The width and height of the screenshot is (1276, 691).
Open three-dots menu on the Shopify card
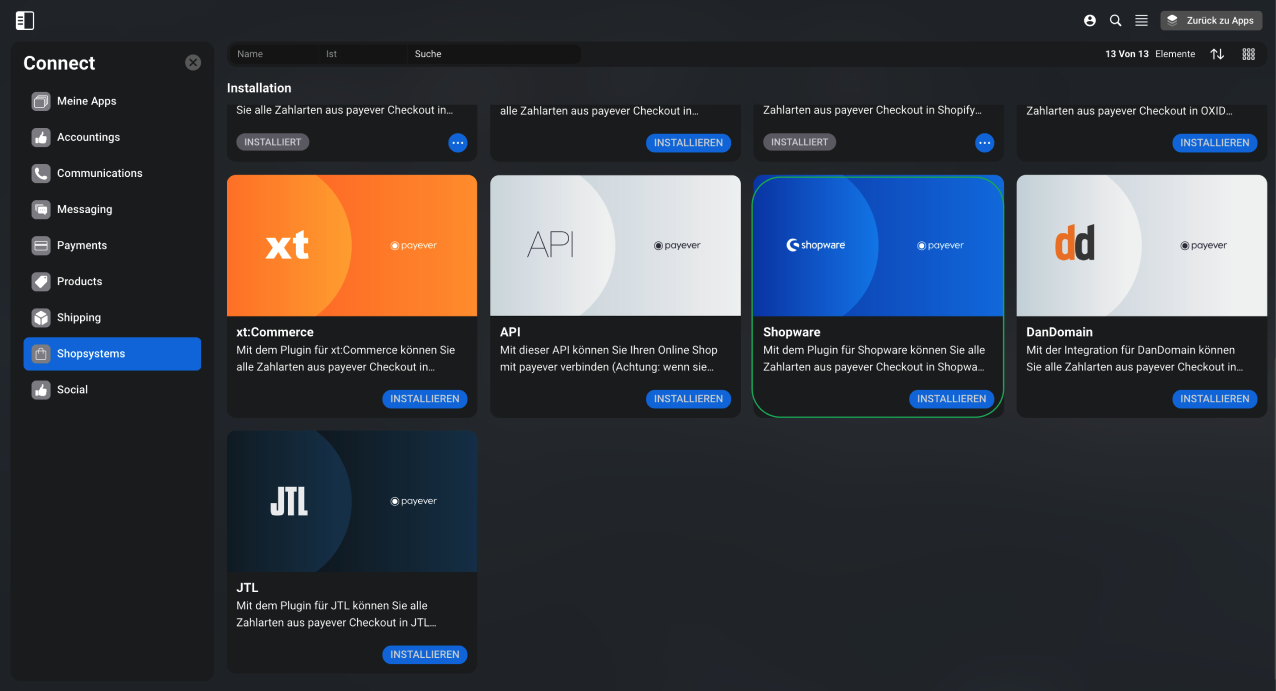point(984,143)
